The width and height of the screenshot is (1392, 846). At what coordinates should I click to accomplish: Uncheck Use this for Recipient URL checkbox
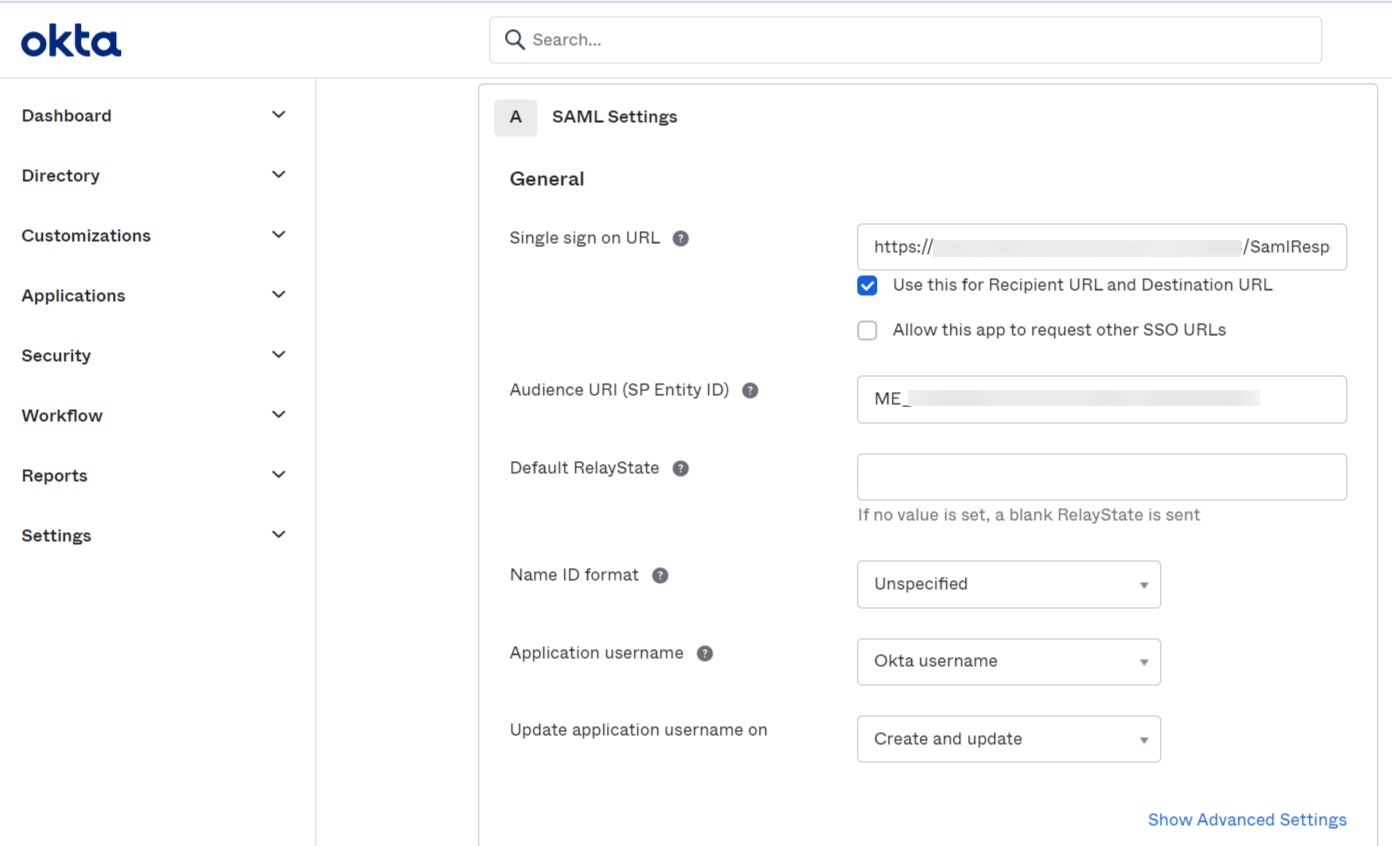tap(867, 286)
